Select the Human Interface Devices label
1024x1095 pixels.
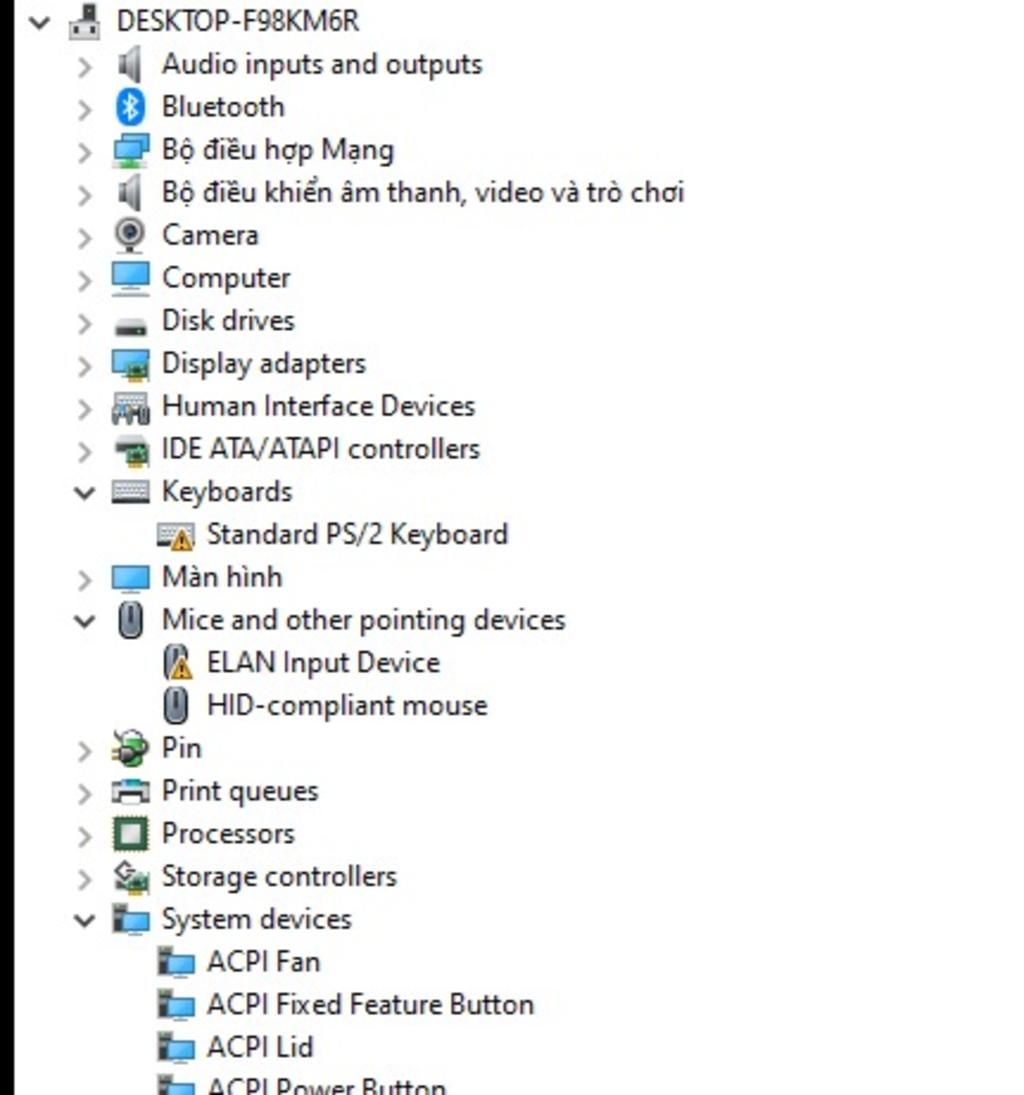318,406
